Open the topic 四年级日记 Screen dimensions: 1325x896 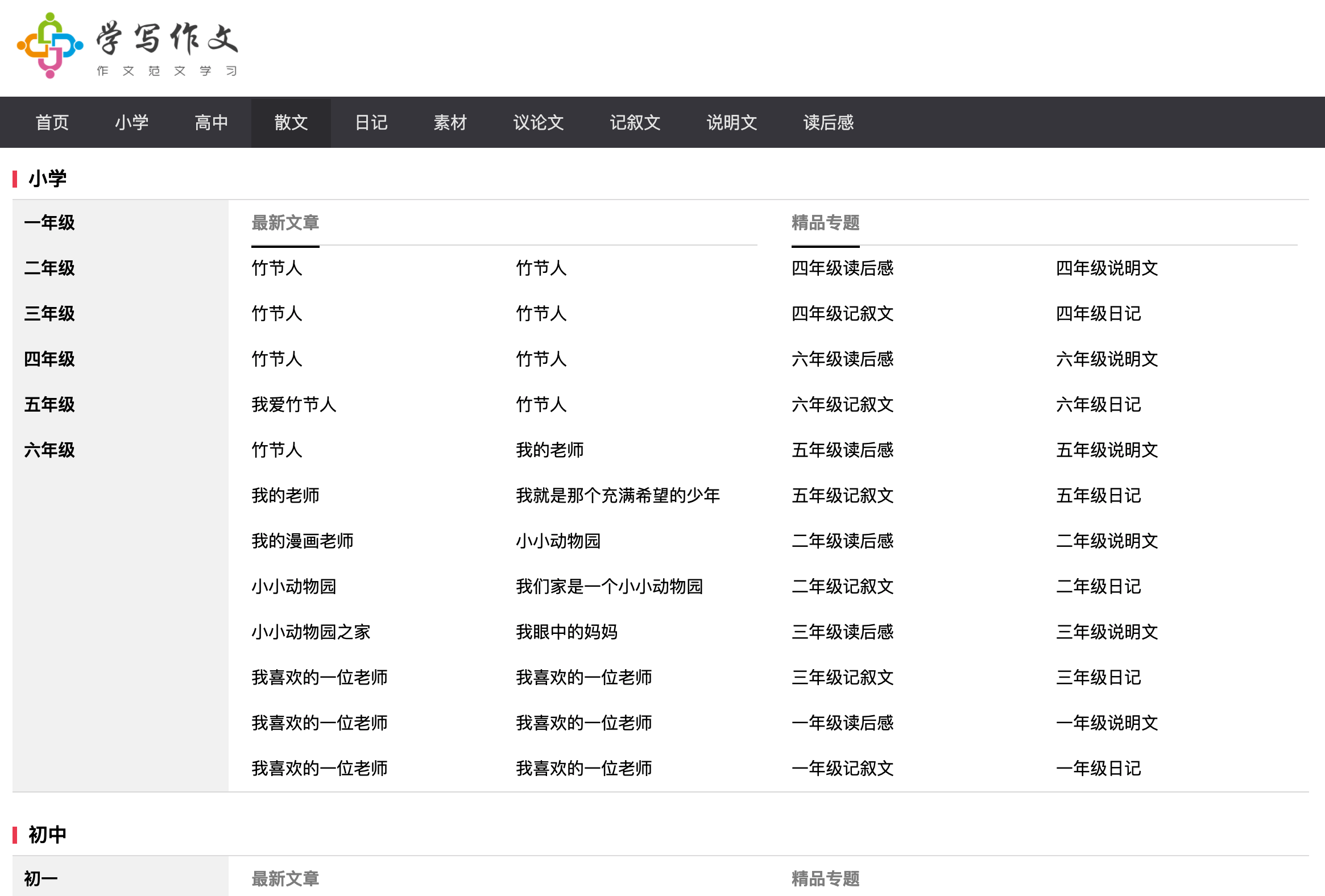coord(1099,314)
